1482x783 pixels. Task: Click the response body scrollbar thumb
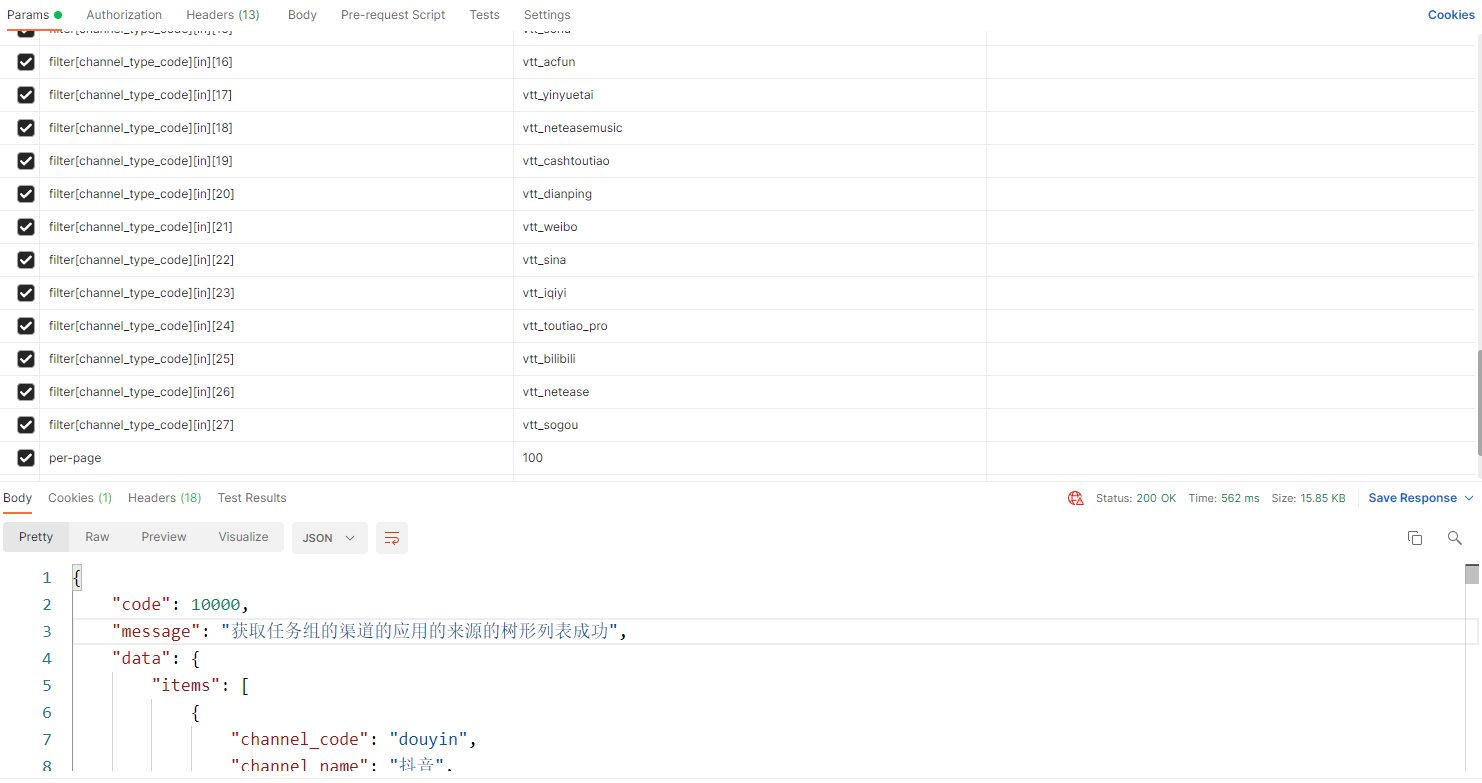pyautogui.click(x=1472, y=574)
